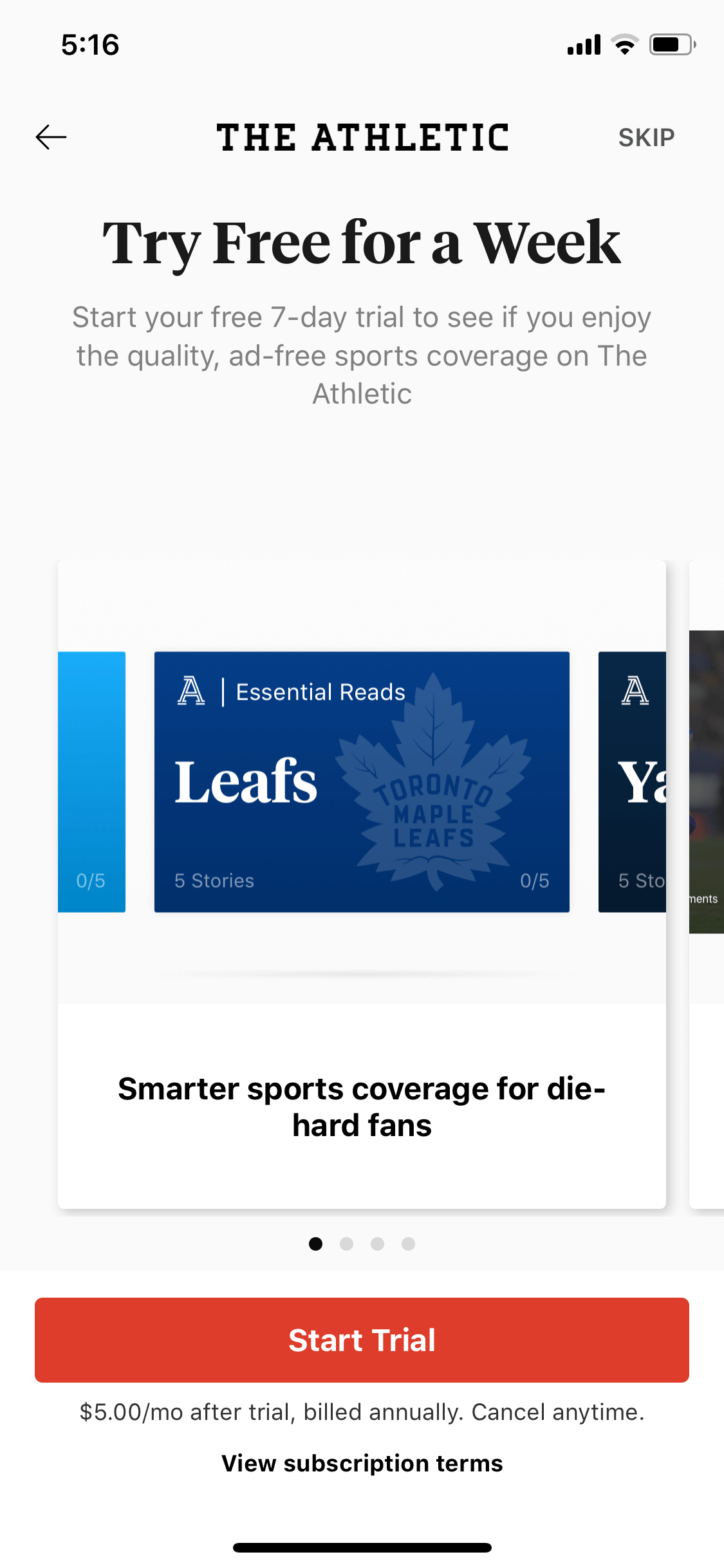Open the Leafs Essential Reads card
This screenshot has height=1568, width=724.
[x=362, y=782]
